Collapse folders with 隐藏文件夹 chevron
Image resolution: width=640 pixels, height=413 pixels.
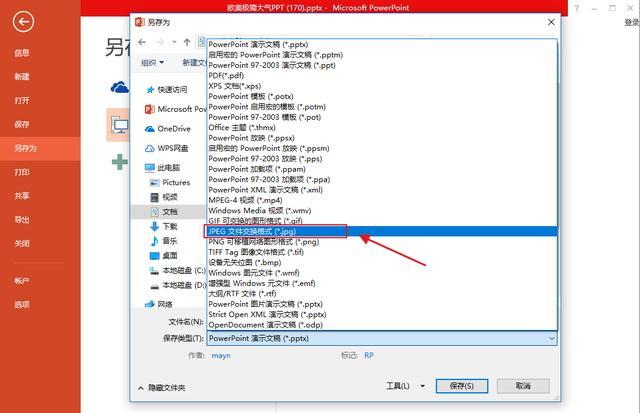coord(141,388)
